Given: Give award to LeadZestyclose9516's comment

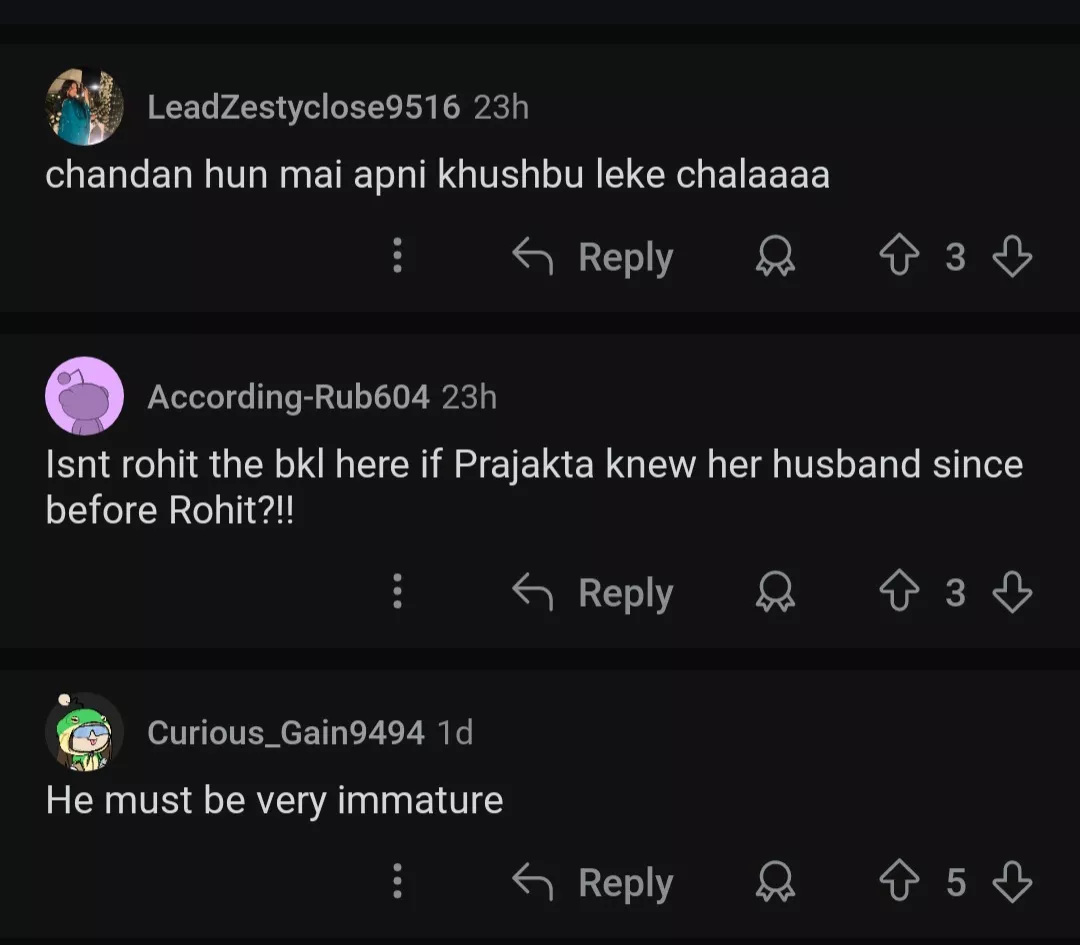Looking at the screenshot, I should (x=774, y=257).
